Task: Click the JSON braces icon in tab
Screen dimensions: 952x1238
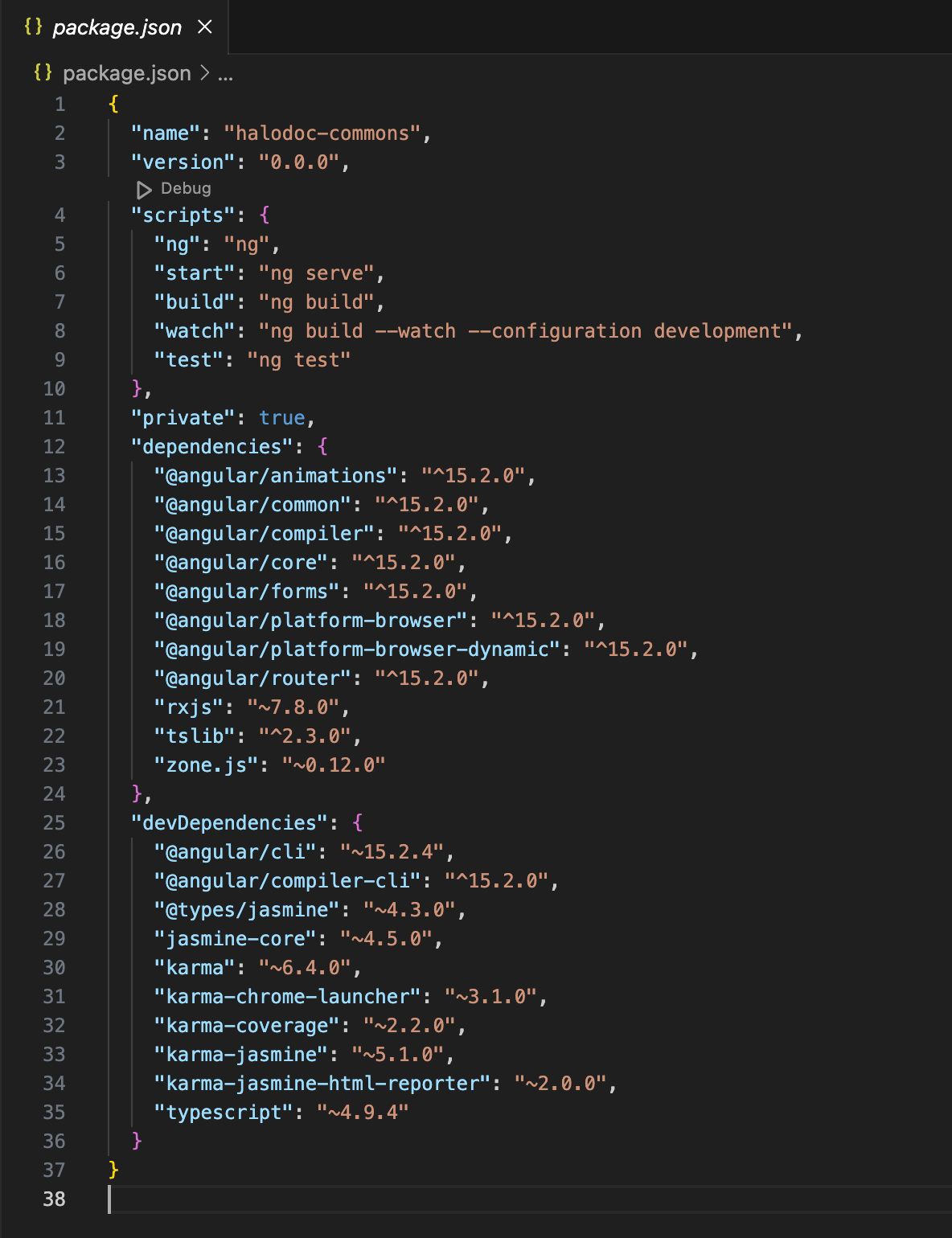Action: (x=33, y=27)
